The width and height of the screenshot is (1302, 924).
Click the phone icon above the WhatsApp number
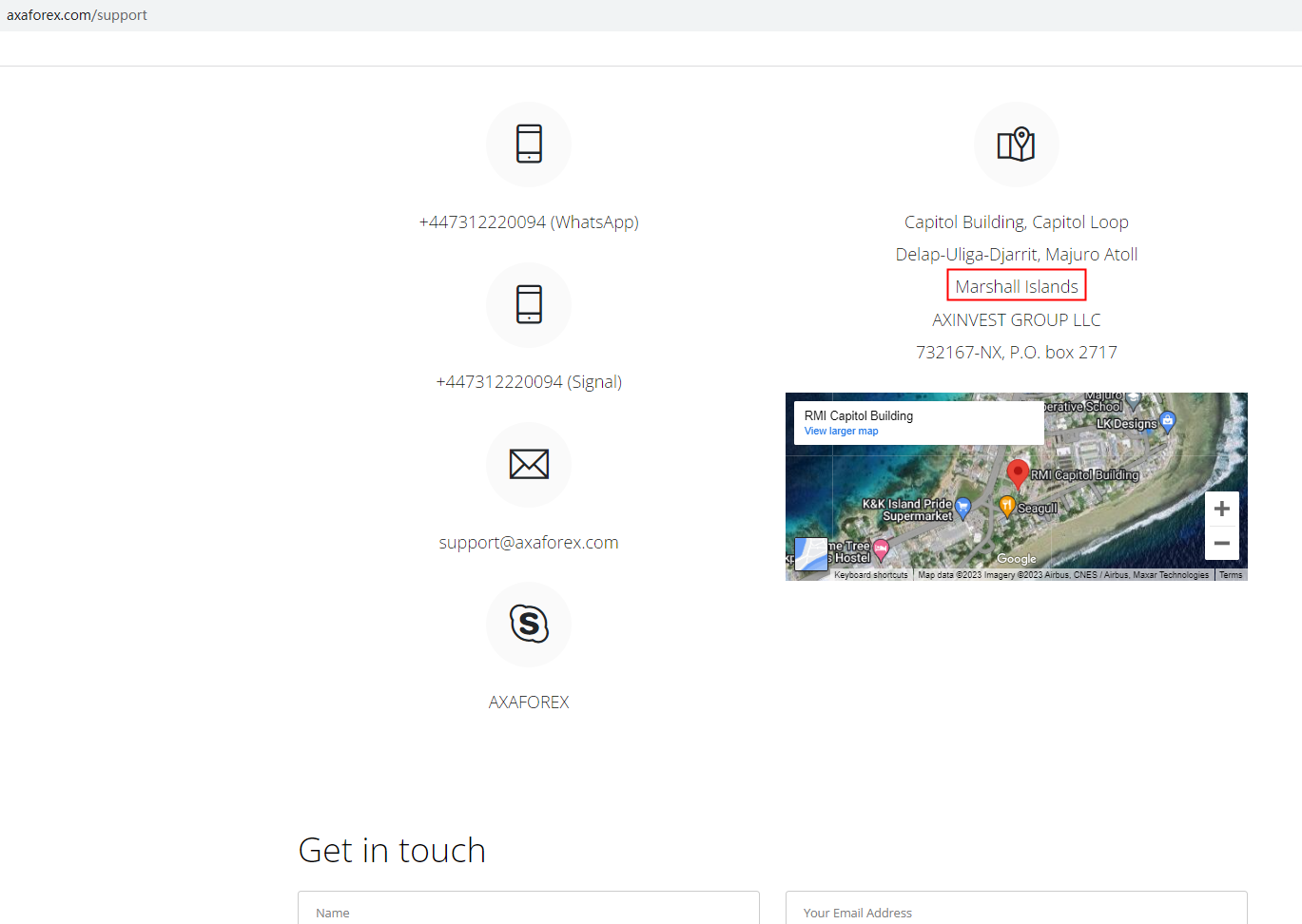(529, 144)
